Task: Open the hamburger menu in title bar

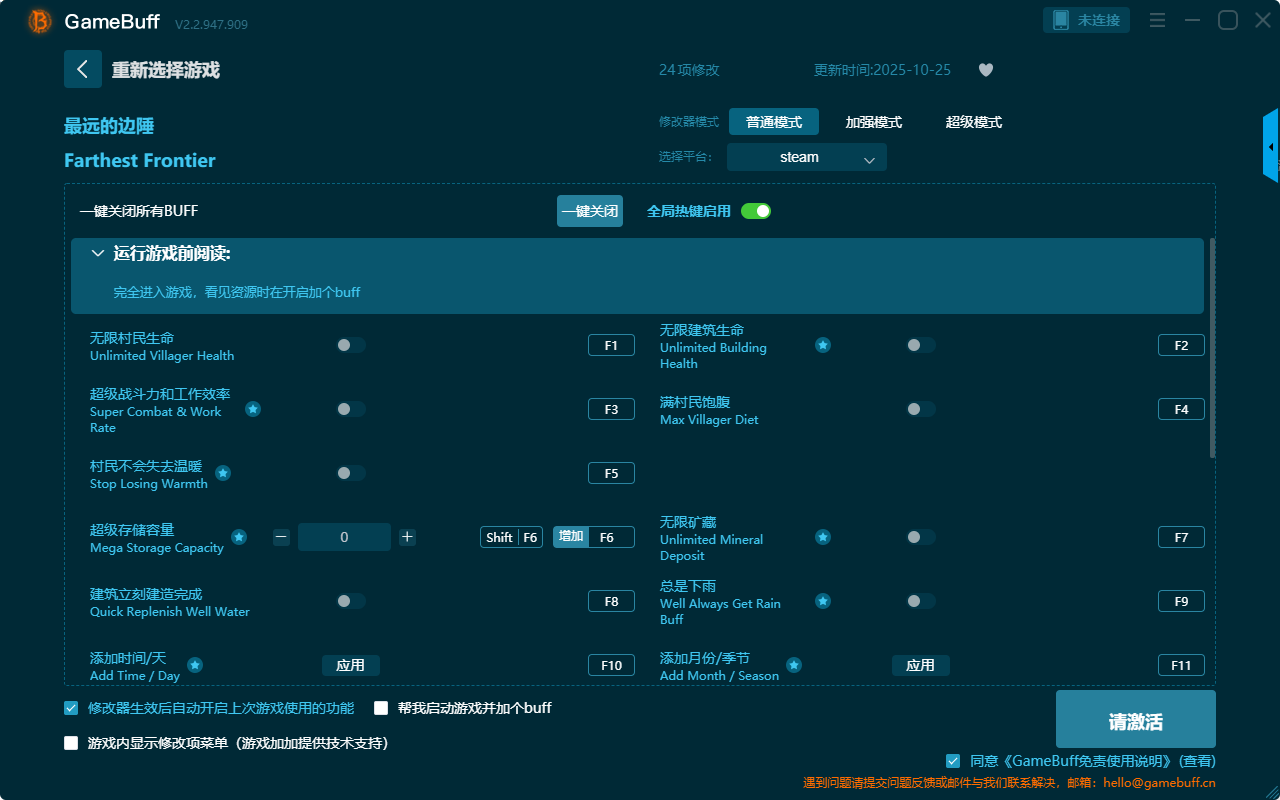Action: coord(1157,20)
